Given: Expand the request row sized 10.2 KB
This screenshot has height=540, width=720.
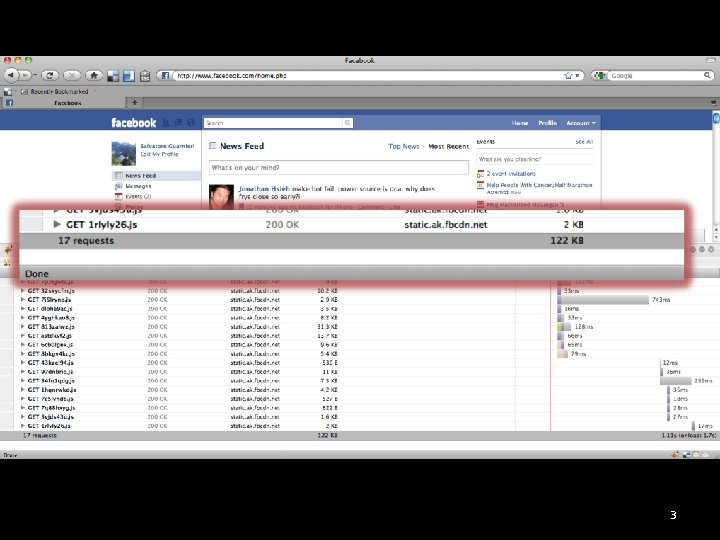Looking at the screenshot, I should pyautogui.click(x=22, y=291).
